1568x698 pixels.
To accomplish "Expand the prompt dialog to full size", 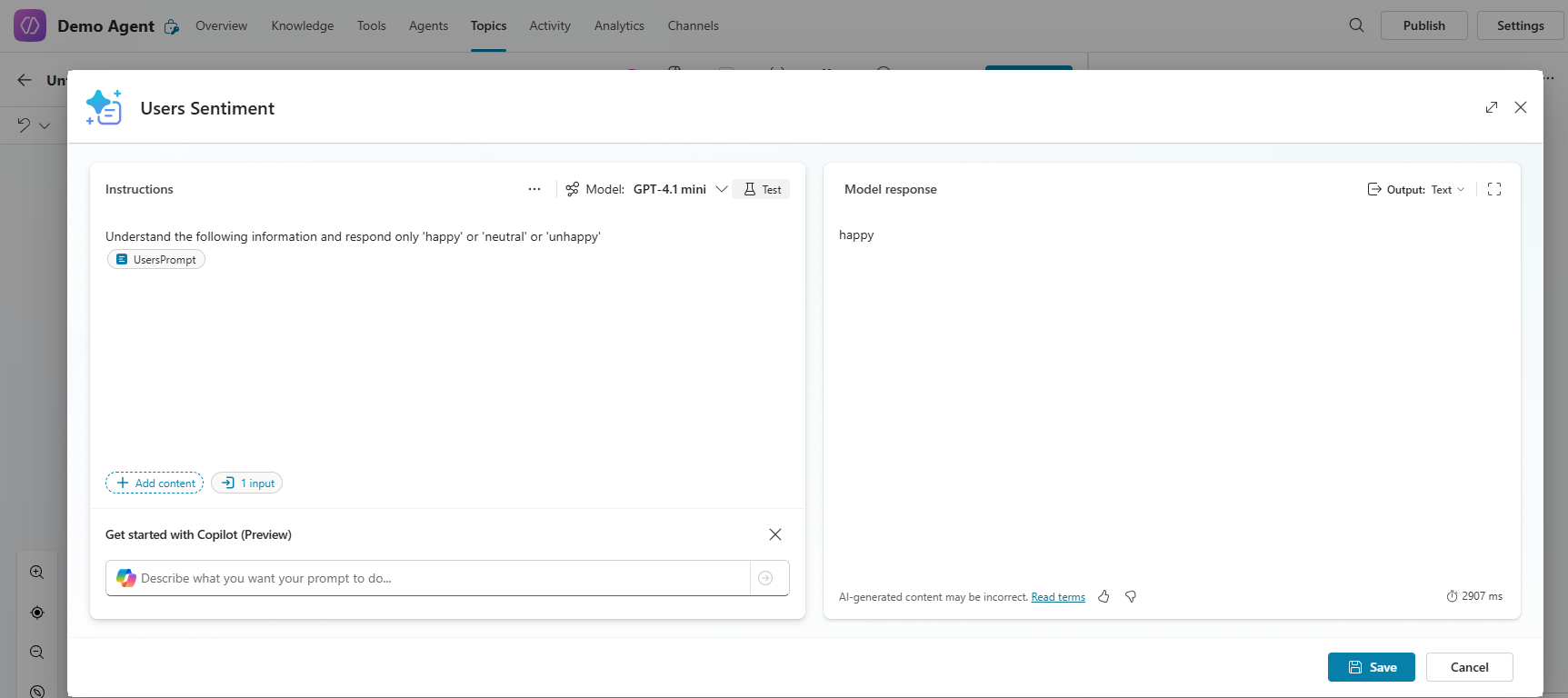I will pyautogui.click(x=1492, y=107).
